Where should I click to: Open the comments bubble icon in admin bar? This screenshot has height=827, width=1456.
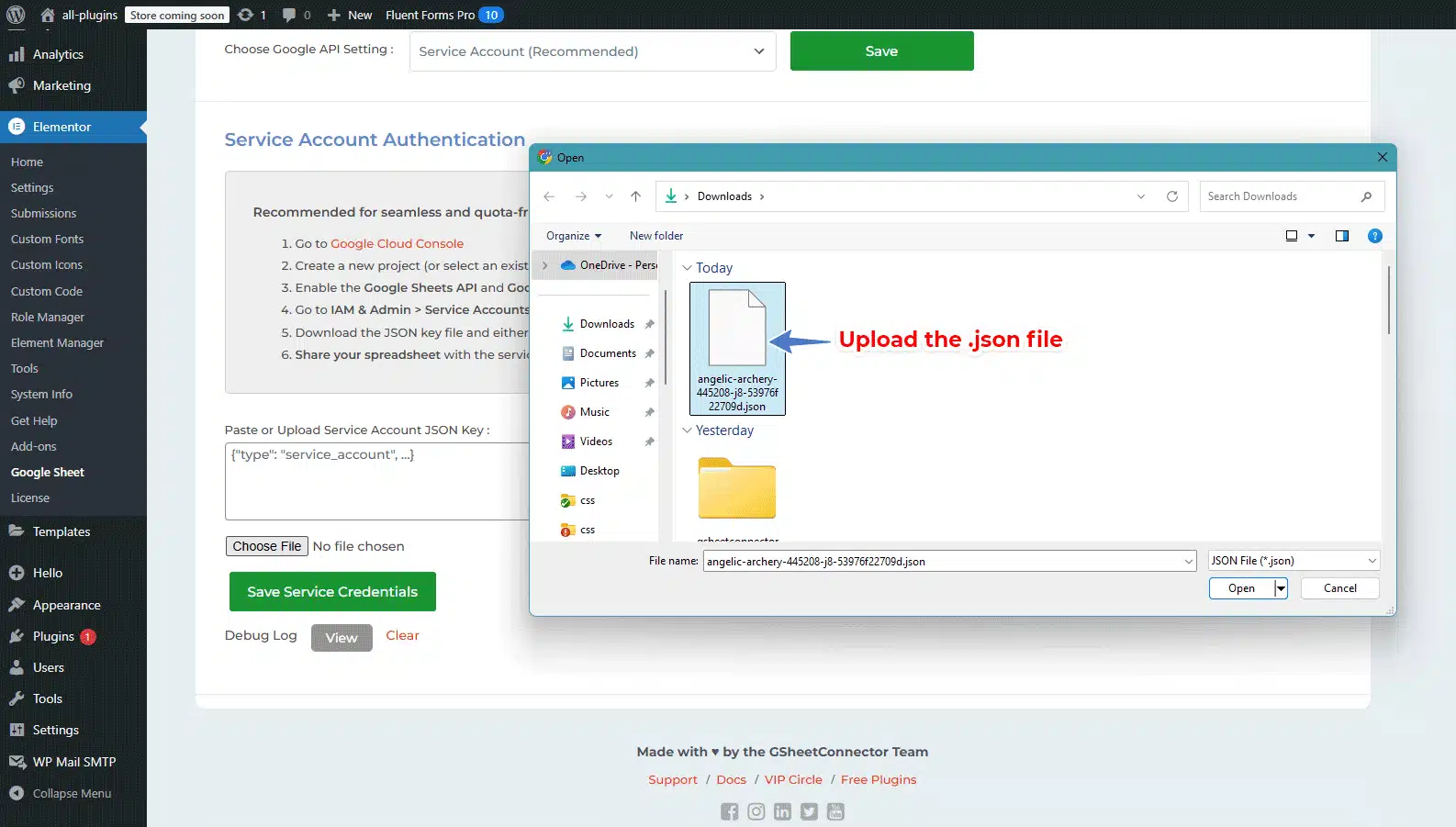click(289, 15)
